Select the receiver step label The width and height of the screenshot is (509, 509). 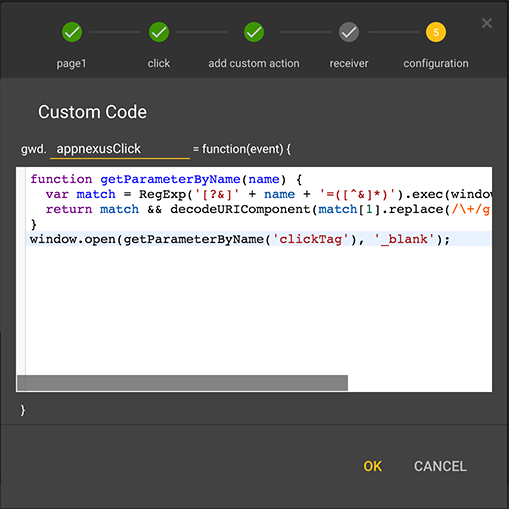point(349,63)
